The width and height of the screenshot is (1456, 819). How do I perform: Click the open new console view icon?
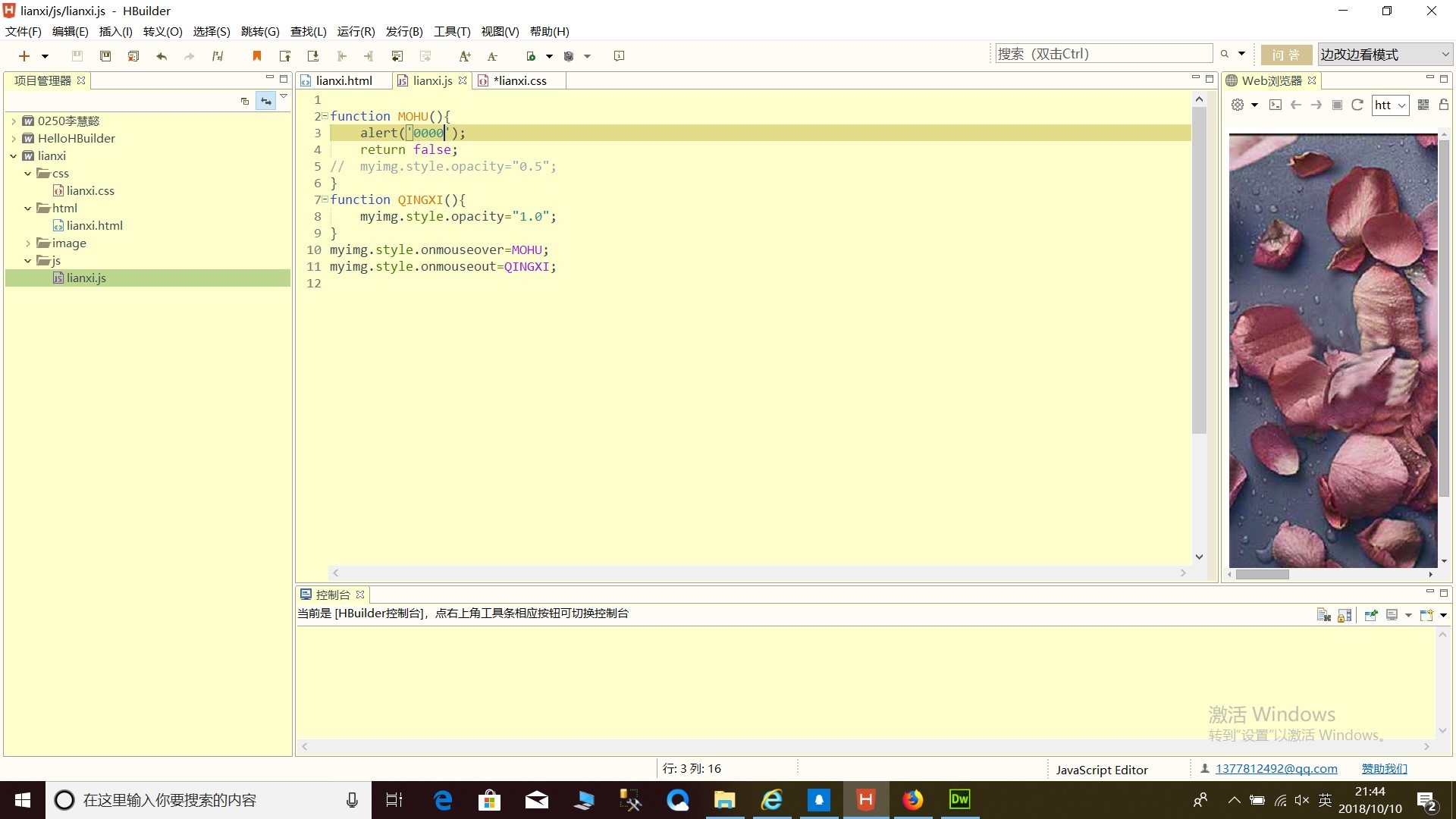1427,615
